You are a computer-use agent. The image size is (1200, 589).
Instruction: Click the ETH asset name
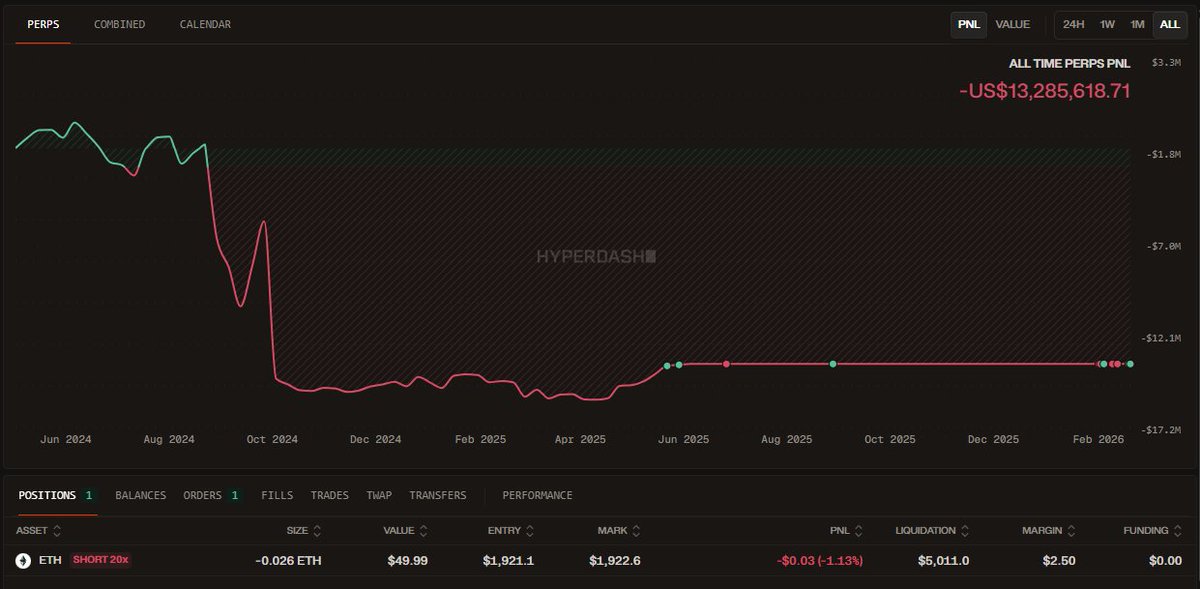[x=50, y=560]
